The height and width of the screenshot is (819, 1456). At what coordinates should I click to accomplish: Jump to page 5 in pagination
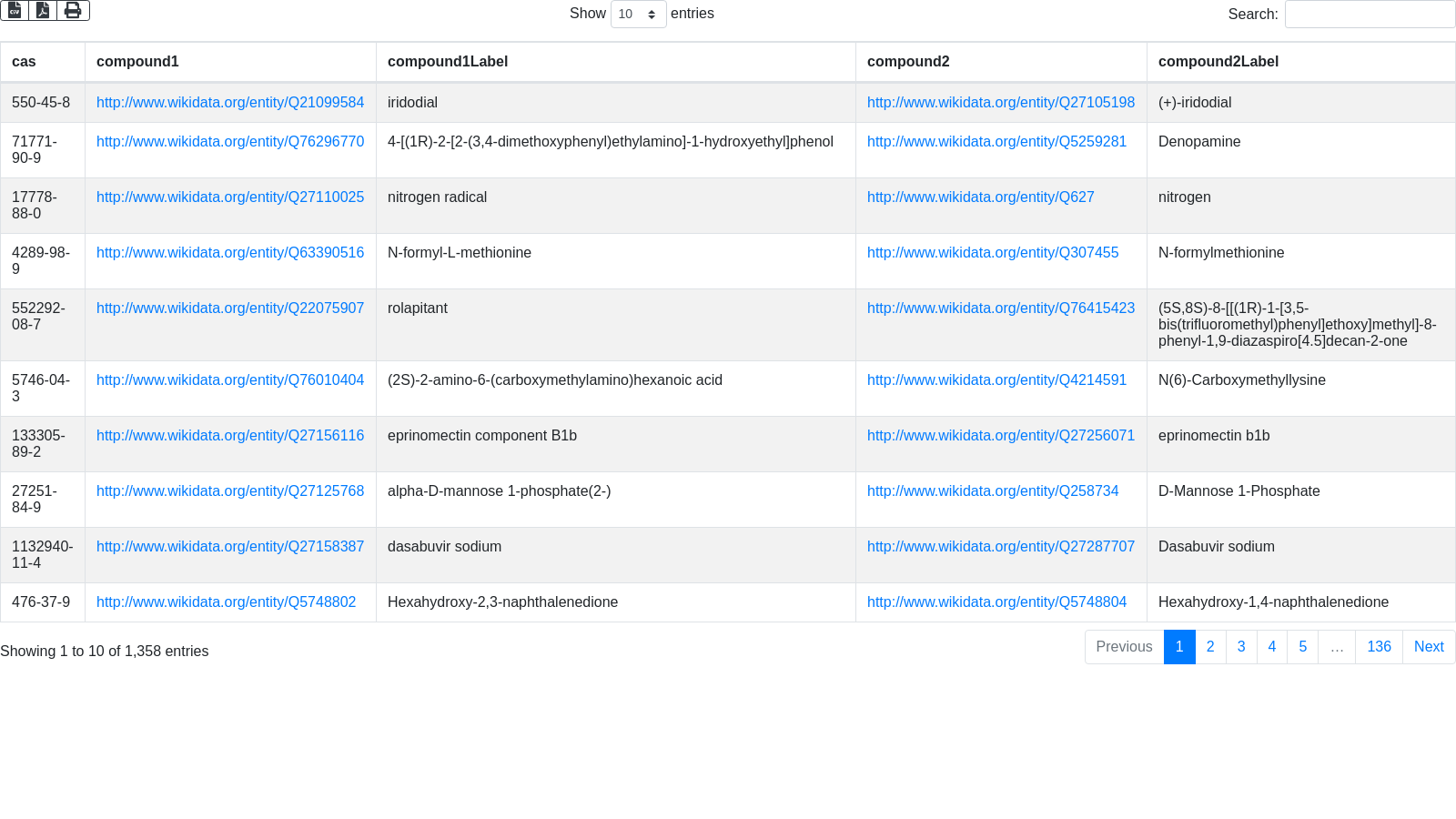[x=1302, y=647]
